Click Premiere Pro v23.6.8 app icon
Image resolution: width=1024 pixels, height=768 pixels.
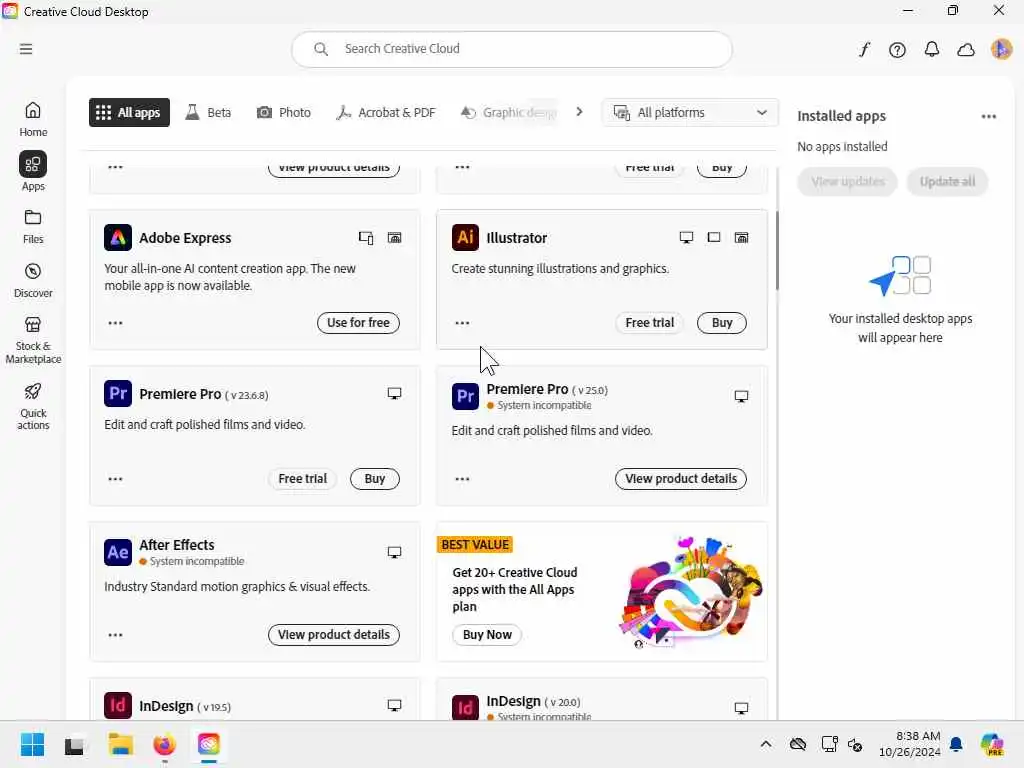(118, 394)
